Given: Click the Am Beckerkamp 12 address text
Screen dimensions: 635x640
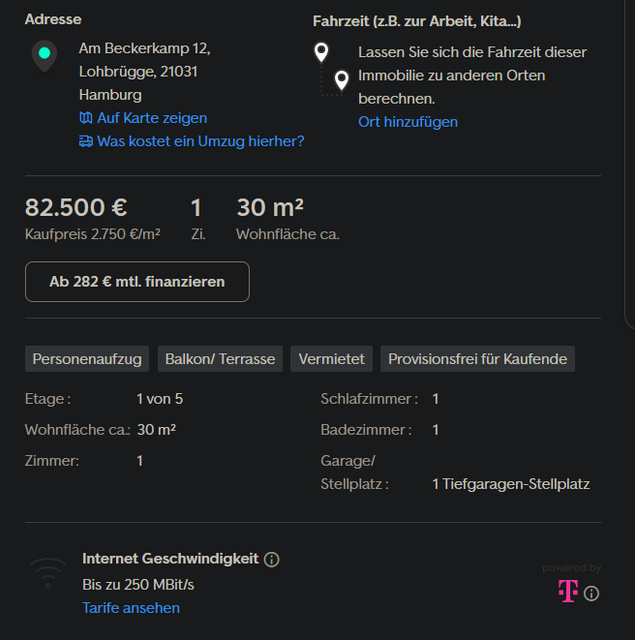Looking at the screenshot, I should [144, 49].
